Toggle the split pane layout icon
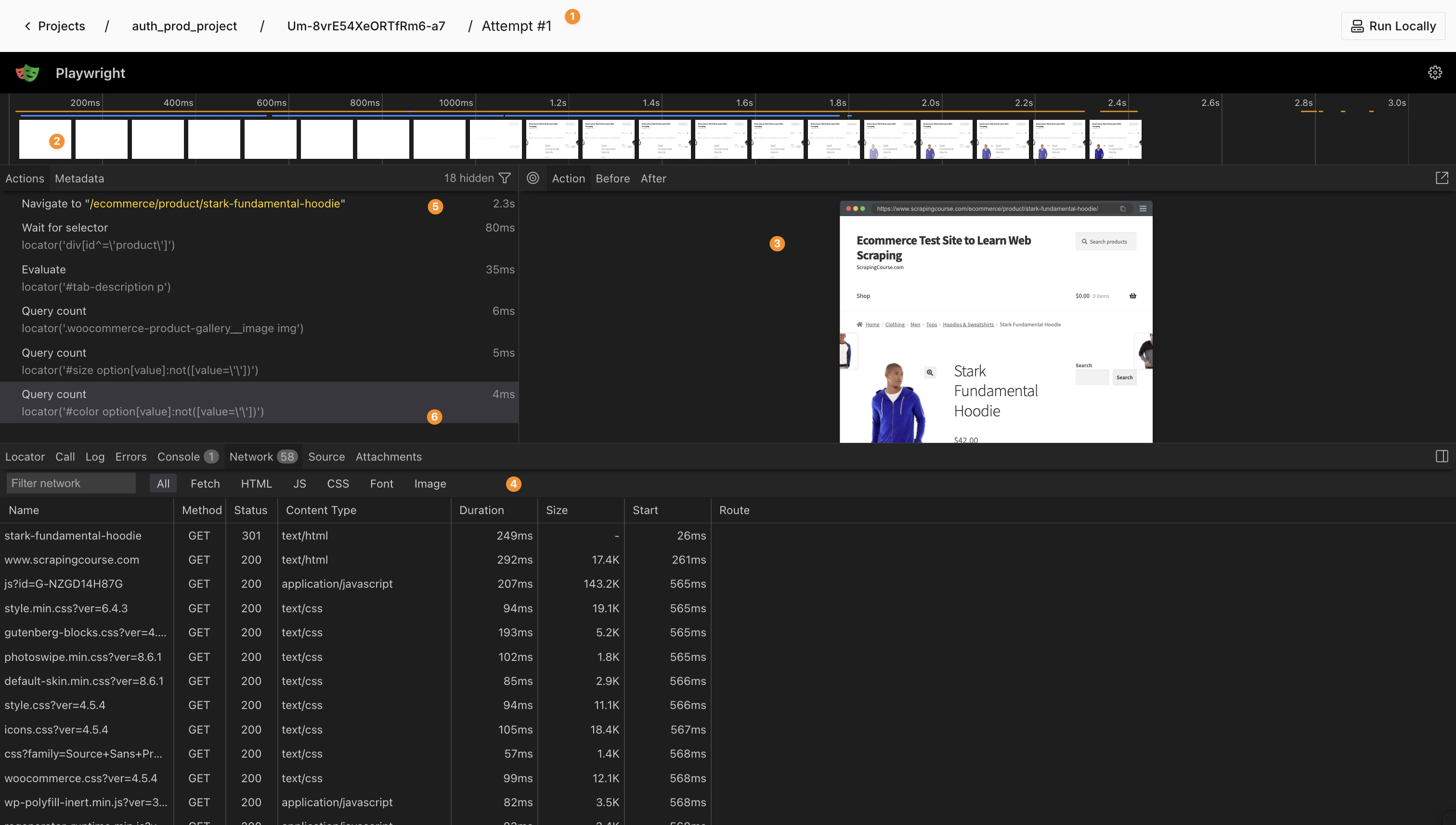Screen dimensions: 1456x825 pos(1441,456)
